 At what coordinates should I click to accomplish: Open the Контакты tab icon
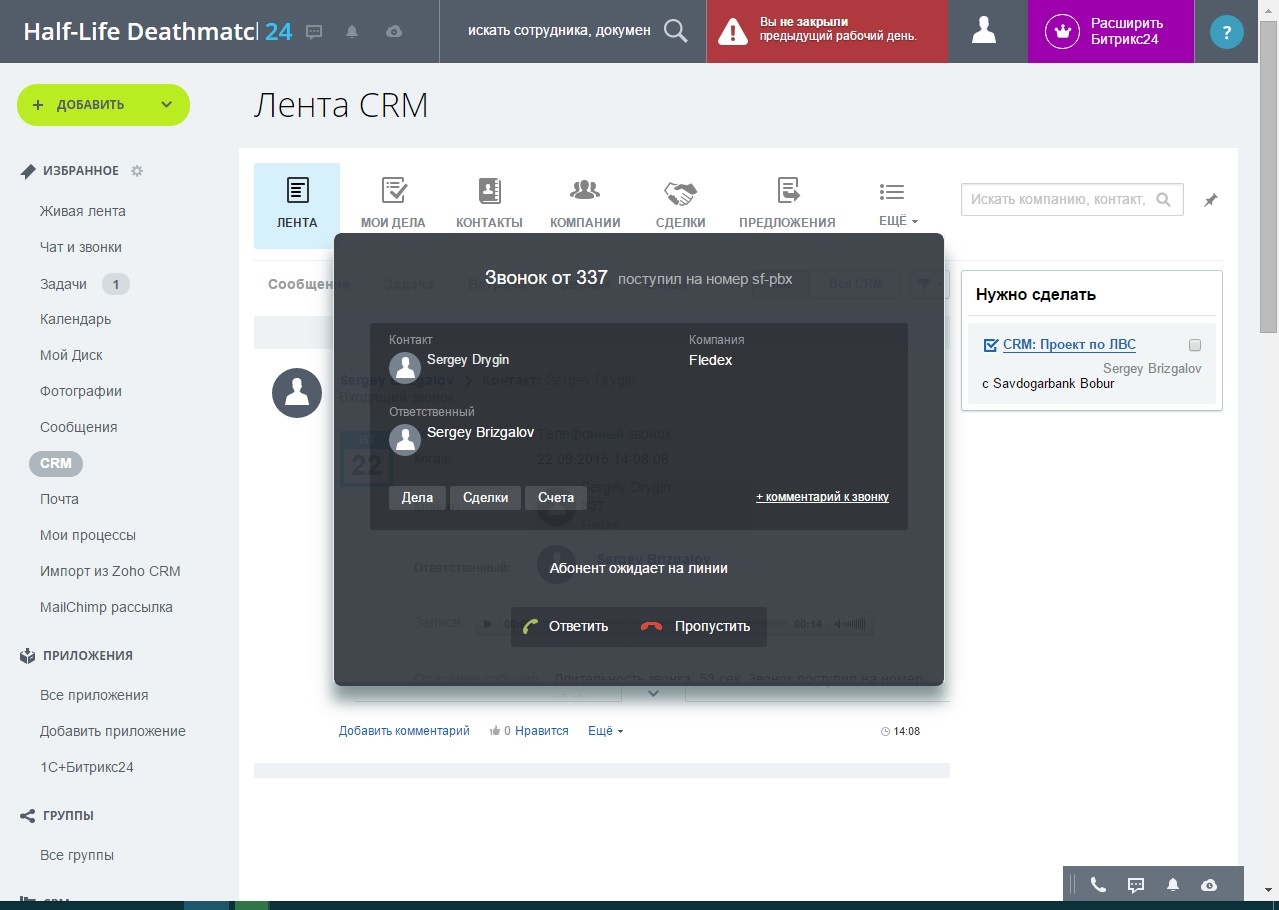pyautogui.click(x=489, y=190)
